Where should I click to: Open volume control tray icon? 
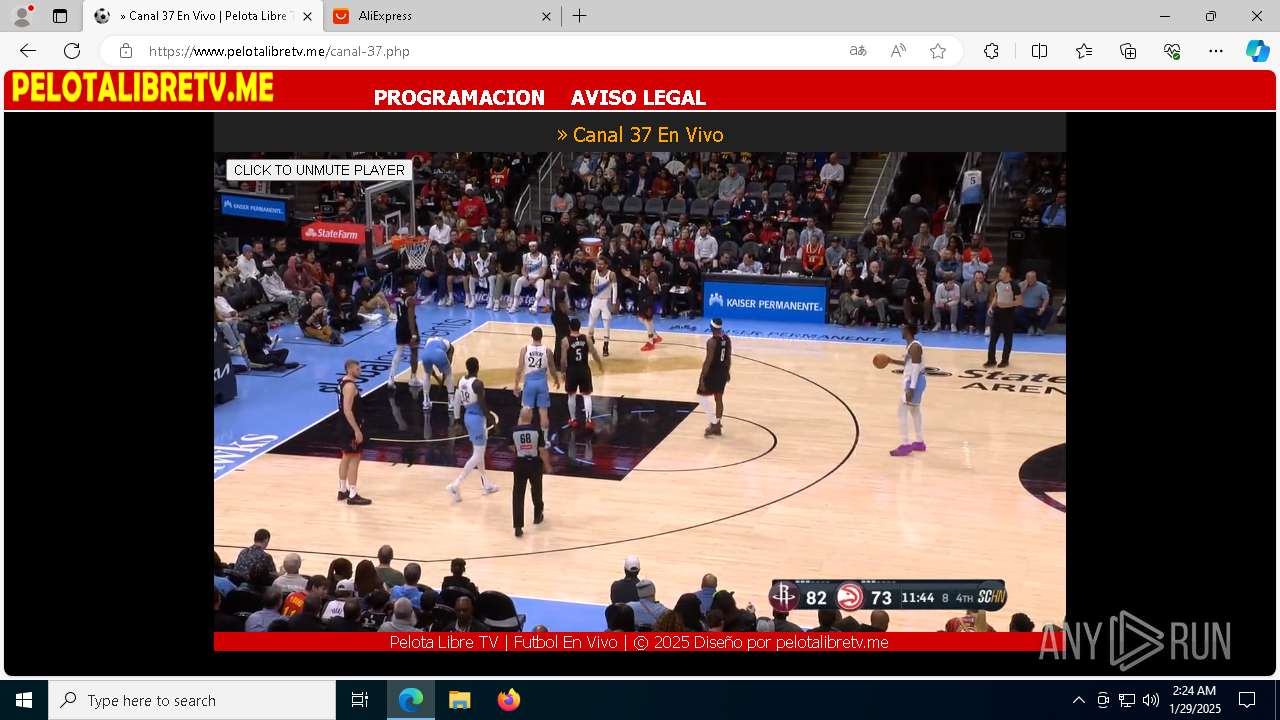(1151, 700)
